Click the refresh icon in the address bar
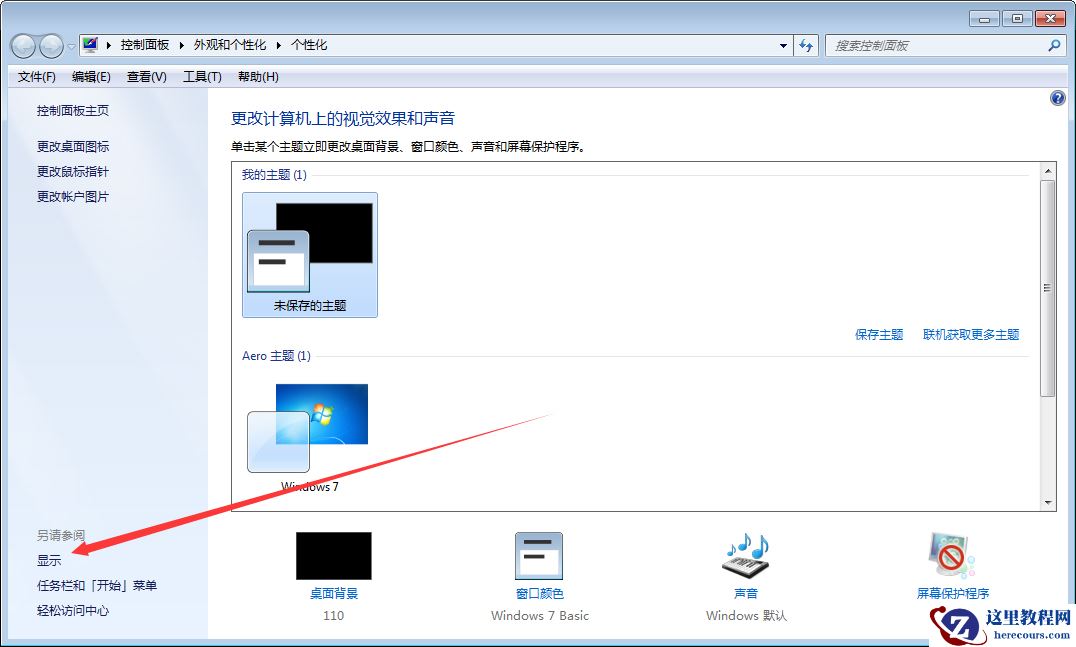Viewport: 1076px width, 647px height. pos(806,45)
